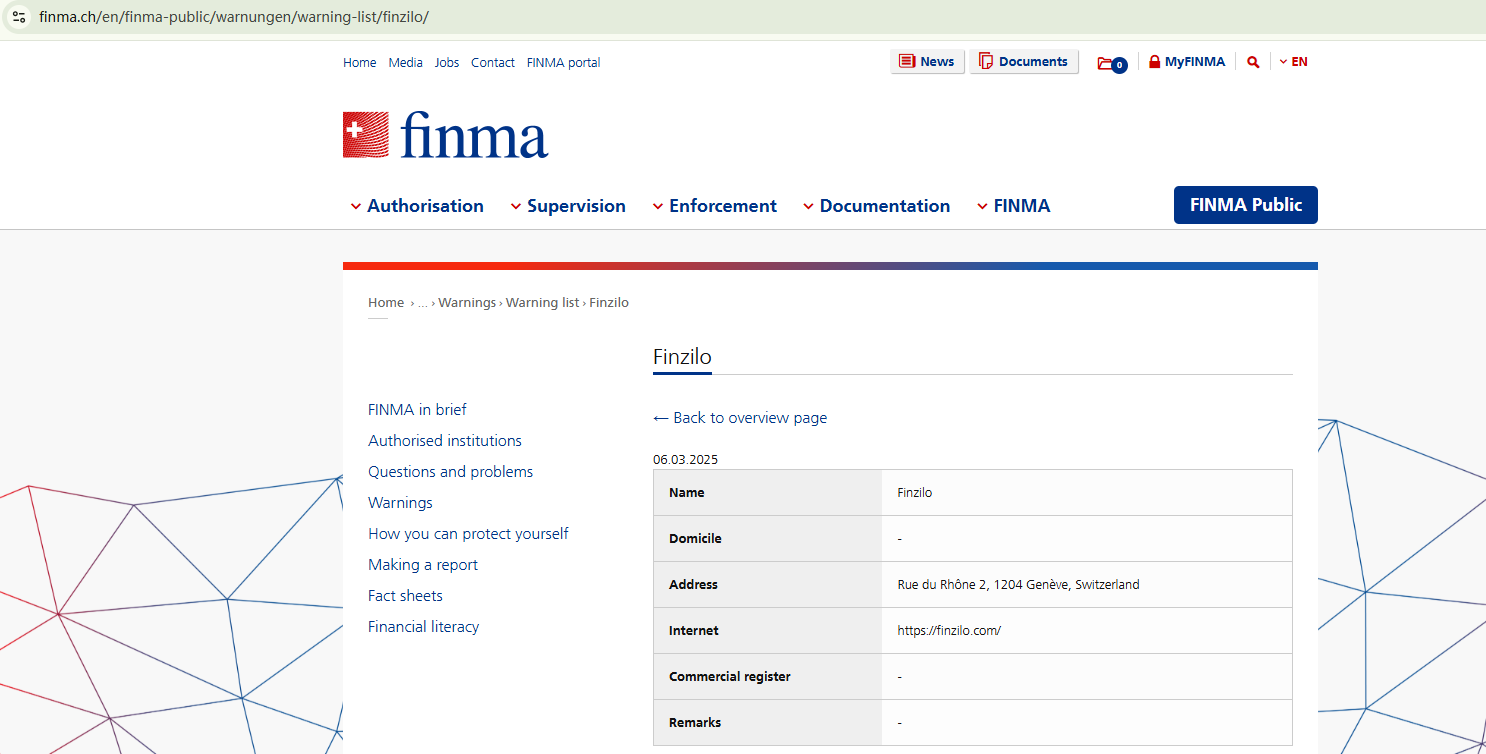Open the Media link
This screenshot has height=754, width=1486.
(406, 63)
